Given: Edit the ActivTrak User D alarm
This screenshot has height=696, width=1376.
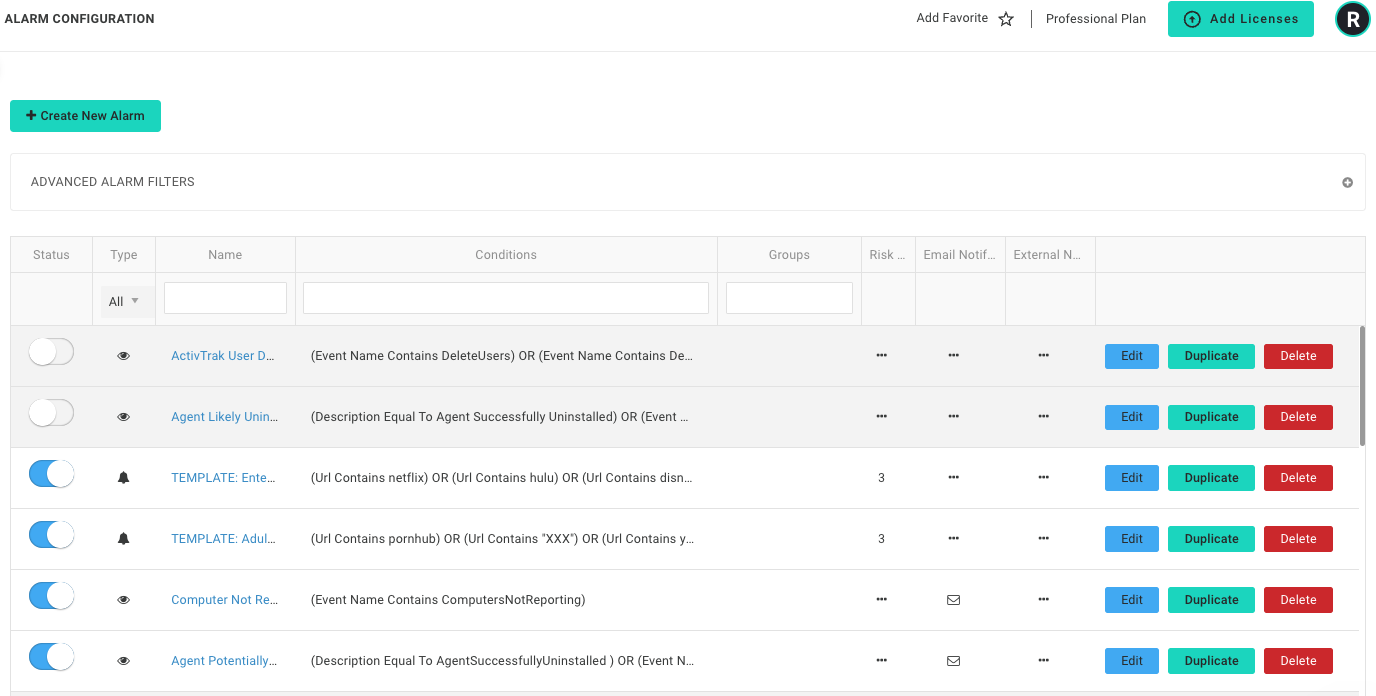Looking at the screenshot, I should tap(1132, 356).
